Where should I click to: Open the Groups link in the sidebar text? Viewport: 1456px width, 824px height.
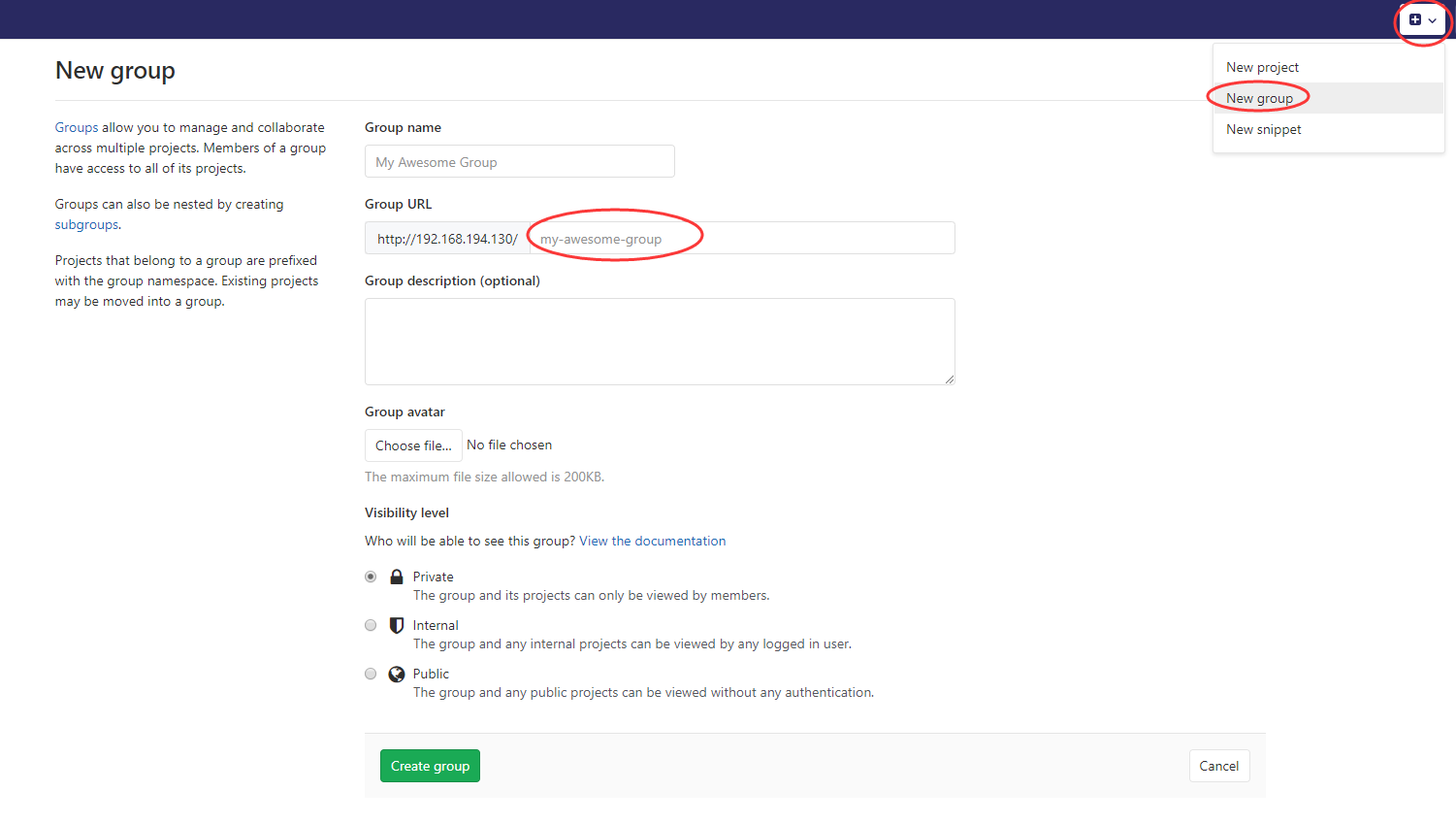[x=77, y=127]
